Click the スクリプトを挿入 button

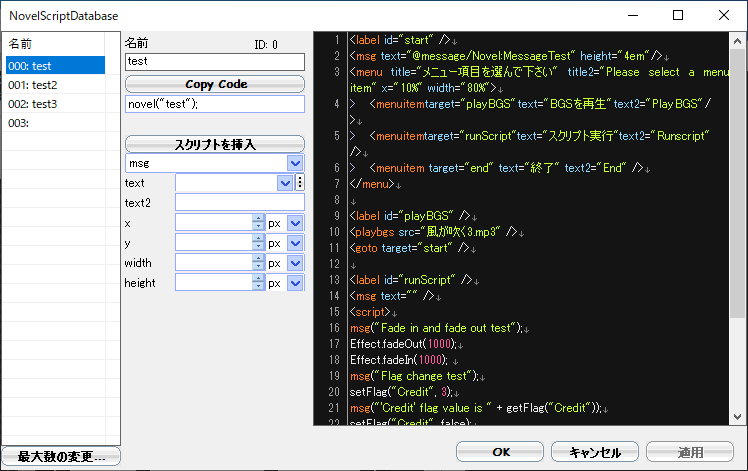(x=215, y=144)
